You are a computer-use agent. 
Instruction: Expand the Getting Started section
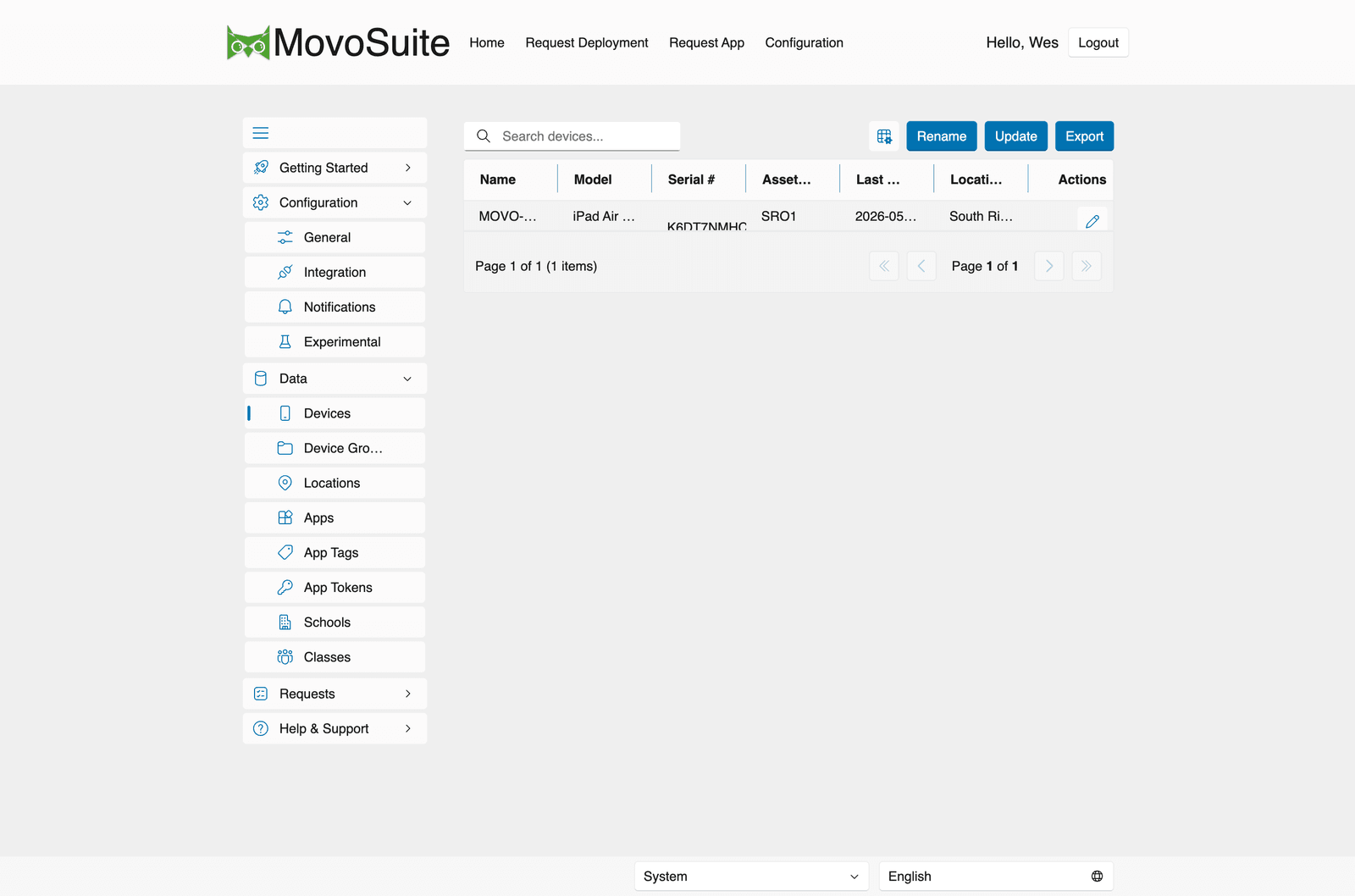pyautogui.click(x=335, y=168)
